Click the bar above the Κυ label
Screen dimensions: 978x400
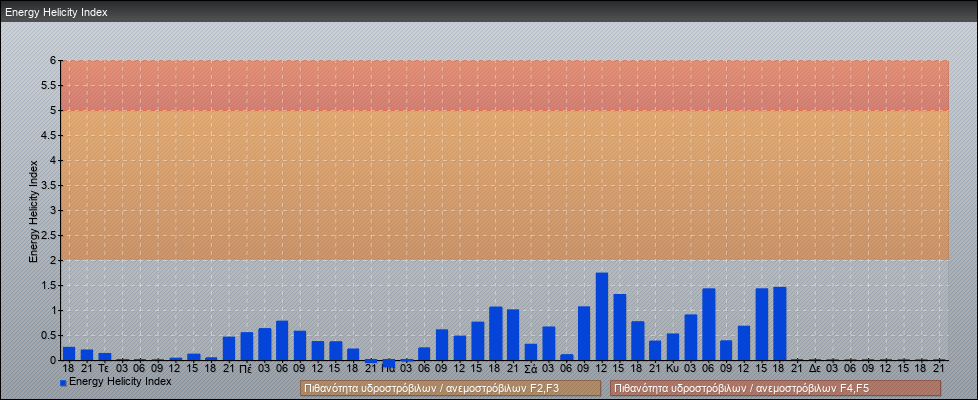tap(673, 347)
